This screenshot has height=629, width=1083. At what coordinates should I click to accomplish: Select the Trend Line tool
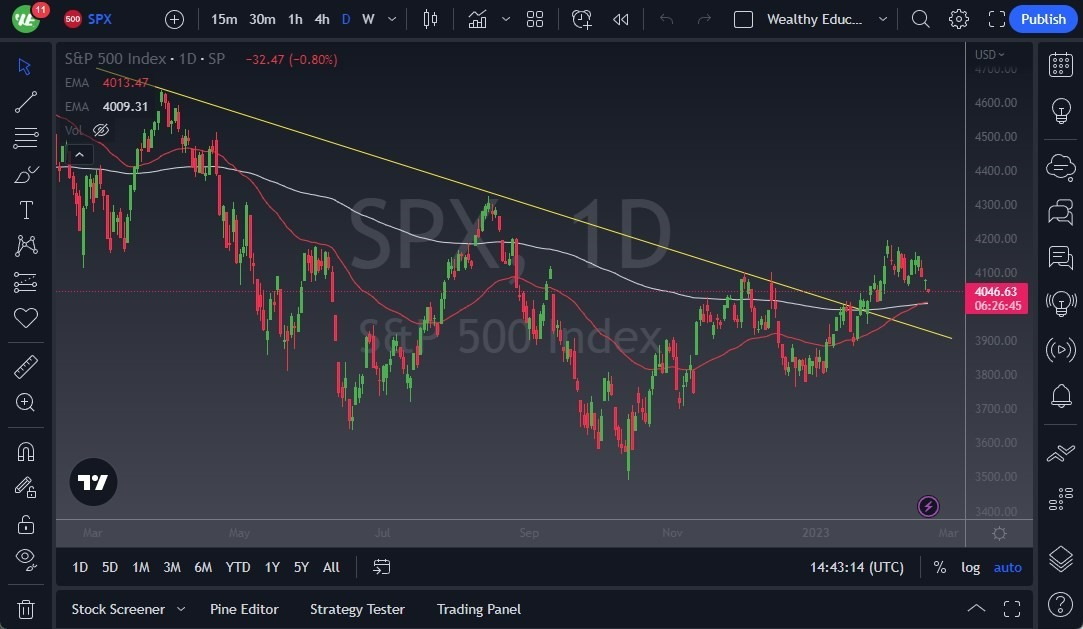[26, 102]
